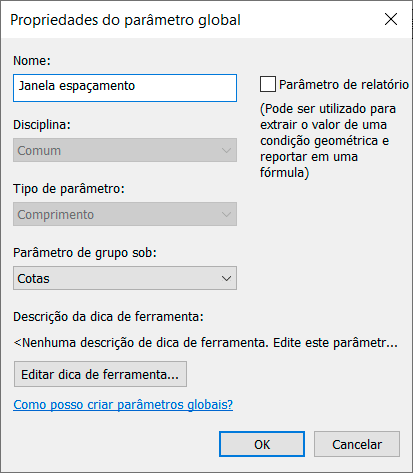Screen dimensions: 413x473
Task: Enable the Parâmetro de relatório checkbox
Action: pyautogui.click(x=268, y=84)
